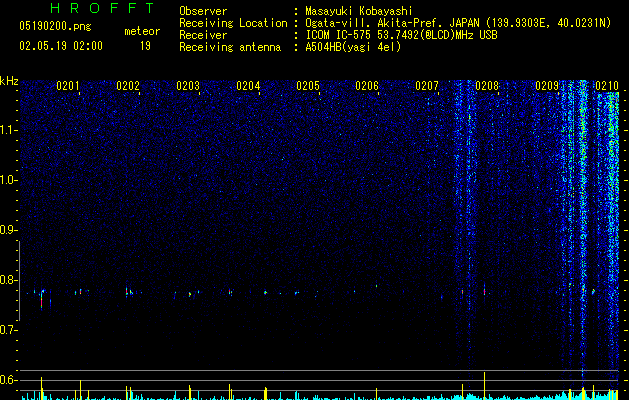This screenshot has height=400, width=629.
Task: Click the 0205 time marker
Action: [308, 86]
